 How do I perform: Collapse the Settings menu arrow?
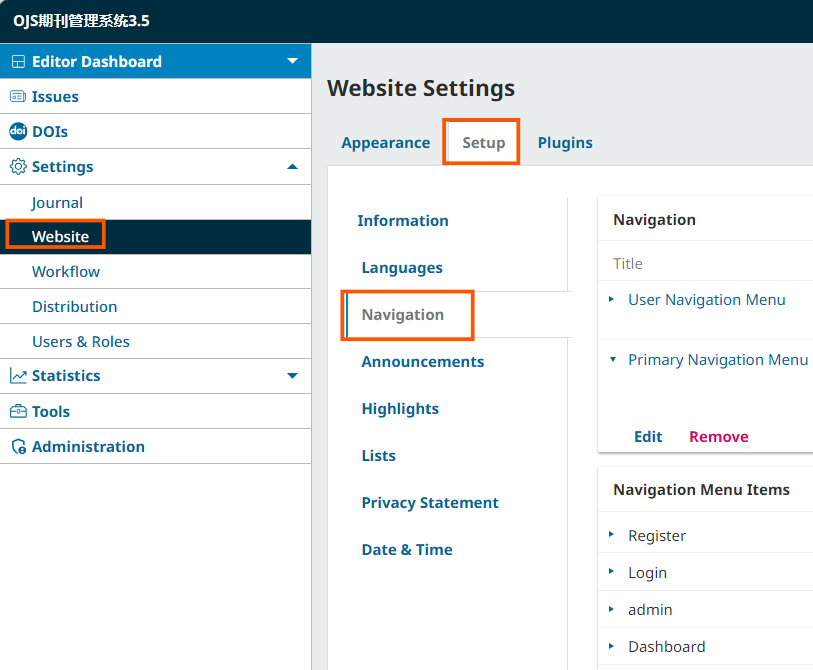(x=292, y=166)
